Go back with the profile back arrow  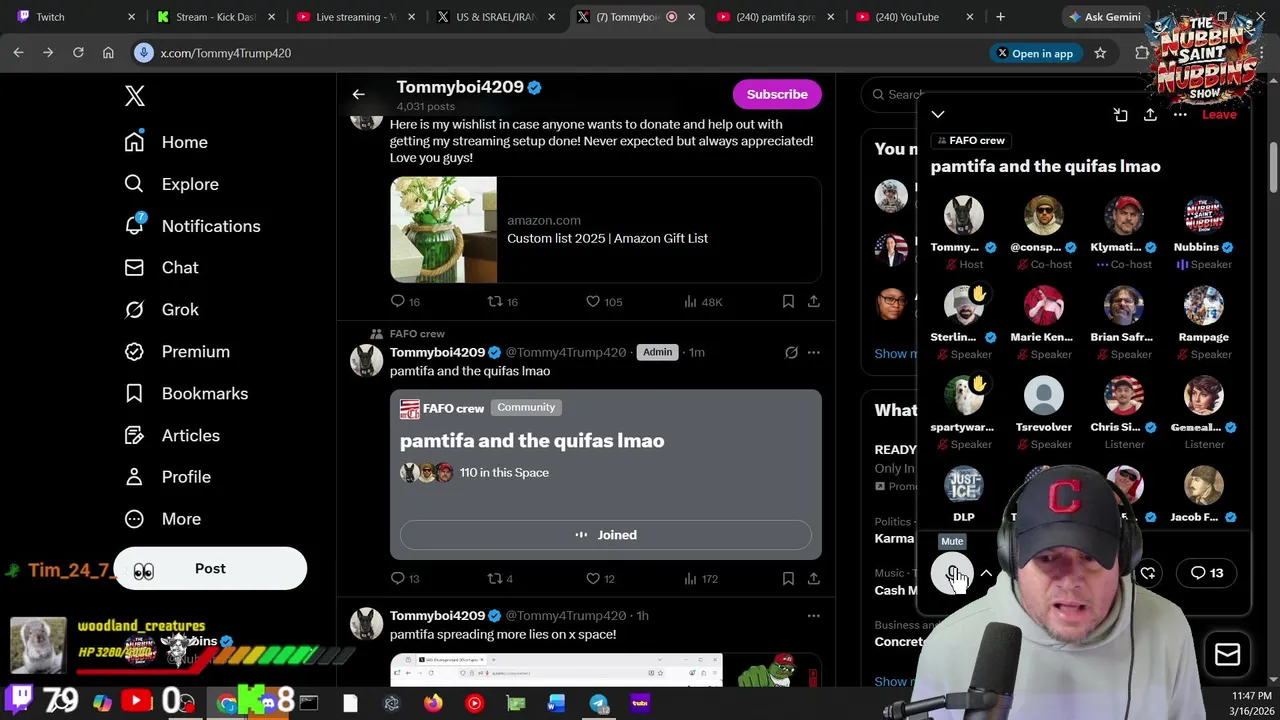tap(358, 94)
